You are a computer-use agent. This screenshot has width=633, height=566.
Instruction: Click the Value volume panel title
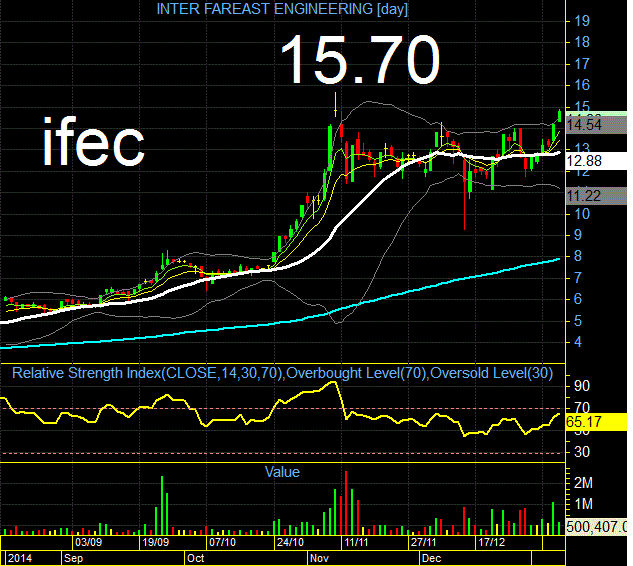(x=282, y=472)
